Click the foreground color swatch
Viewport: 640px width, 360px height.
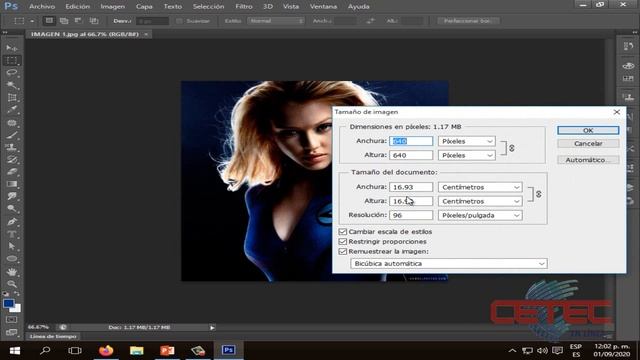pos(8,304)
